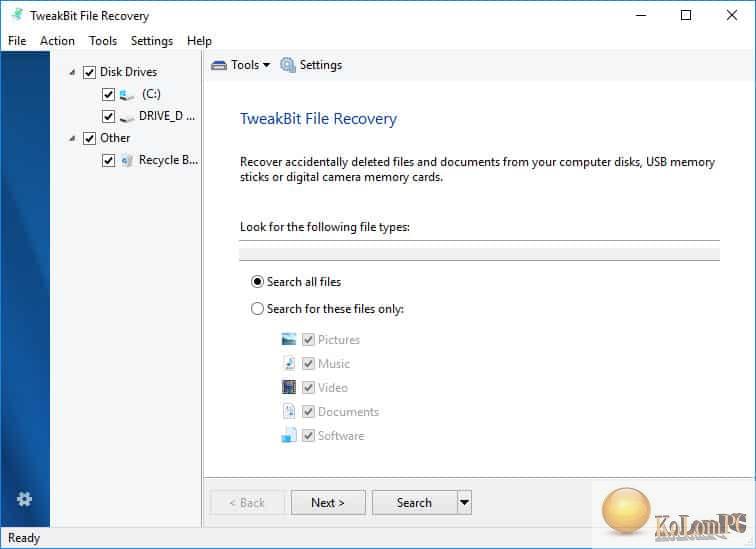Click the Software file type icon
756x549 pixels.
coord(289,435)
